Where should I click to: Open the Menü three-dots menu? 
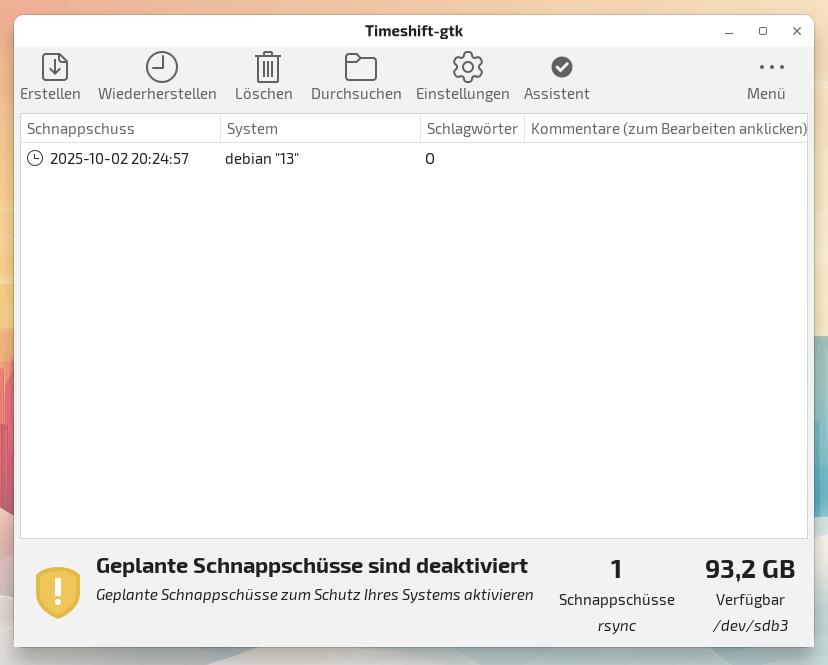click(x=771, y=67)
